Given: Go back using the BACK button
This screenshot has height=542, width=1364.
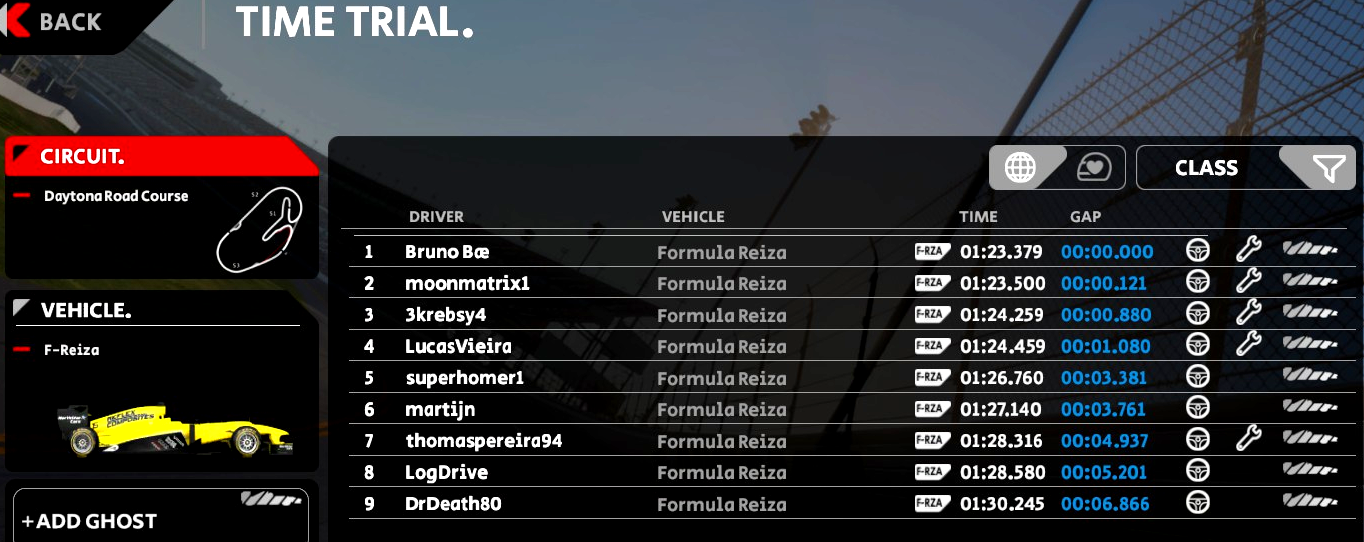Looking at the screenshot, I should click(x=60, y=22).
